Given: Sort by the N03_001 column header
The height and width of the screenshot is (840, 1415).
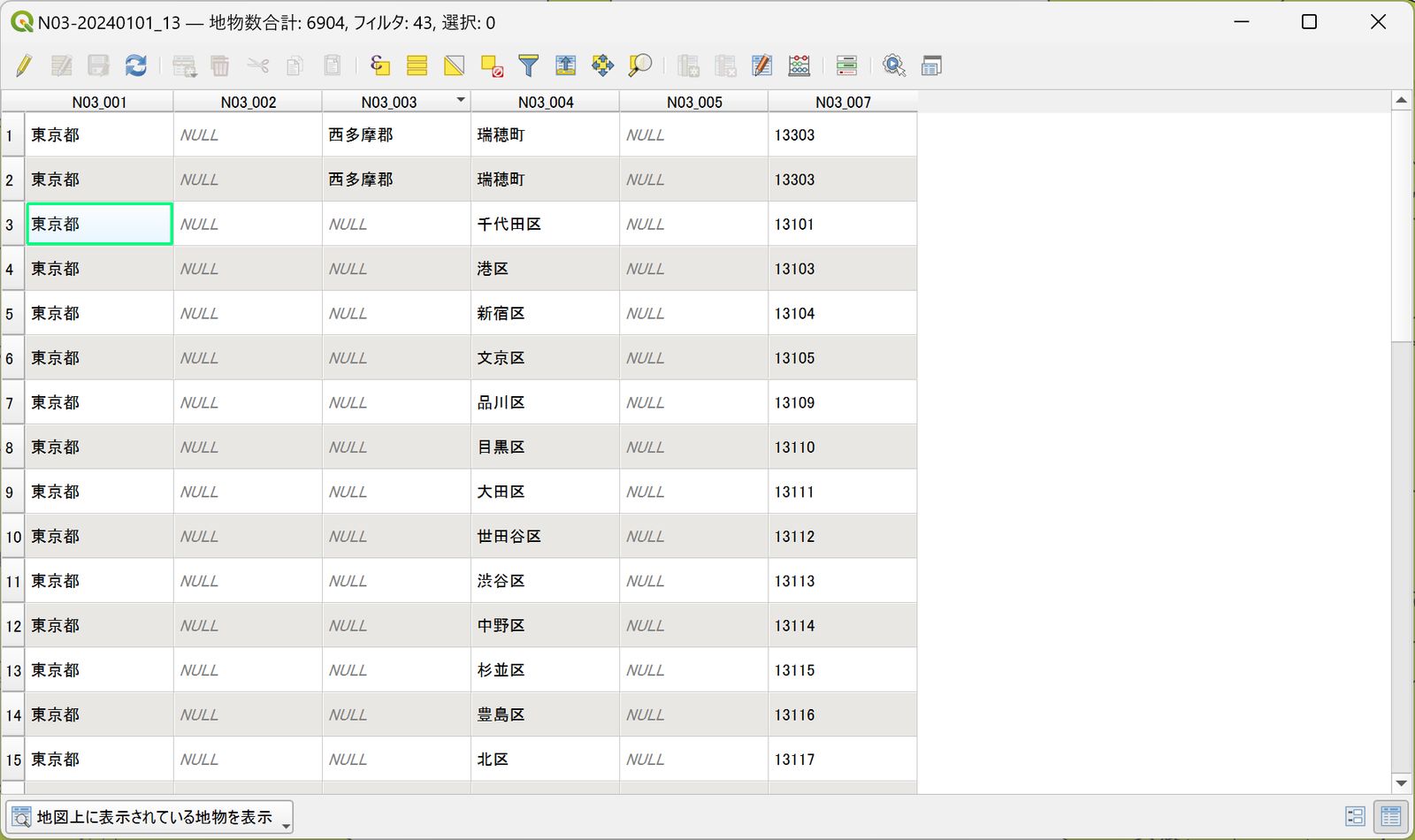Looking at the screenshot, I should tap(99, 102).
